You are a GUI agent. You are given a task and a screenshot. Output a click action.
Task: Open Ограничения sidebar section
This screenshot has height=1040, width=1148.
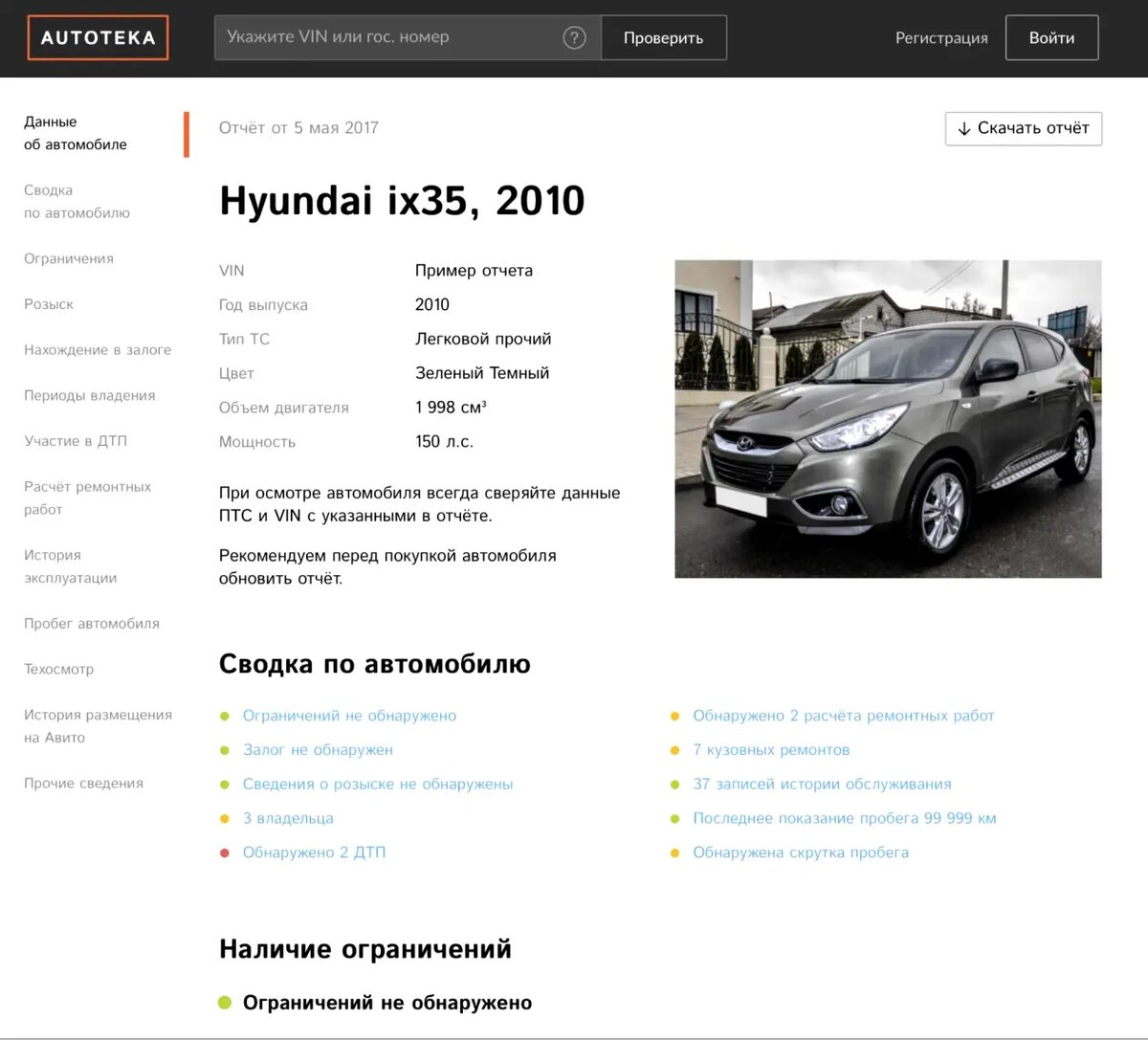pyautogui.click(x=69, y=258)
